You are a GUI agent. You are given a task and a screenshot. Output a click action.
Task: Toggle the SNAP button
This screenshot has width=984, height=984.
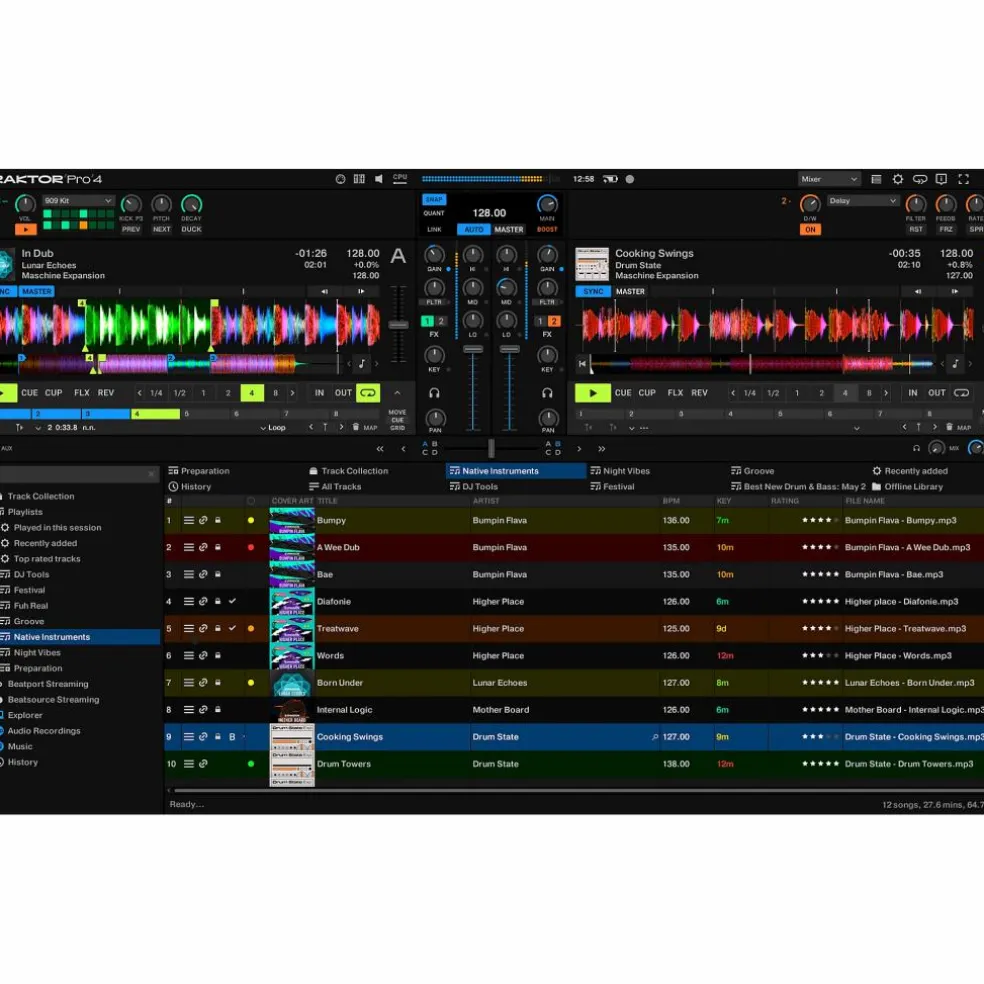point(434,200)
